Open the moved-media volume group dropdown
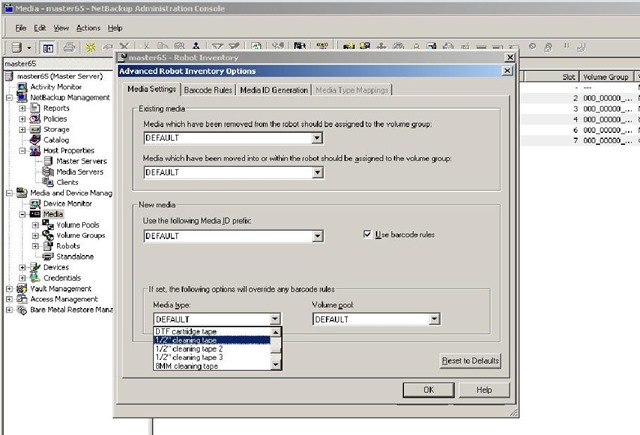 [317, 172]
